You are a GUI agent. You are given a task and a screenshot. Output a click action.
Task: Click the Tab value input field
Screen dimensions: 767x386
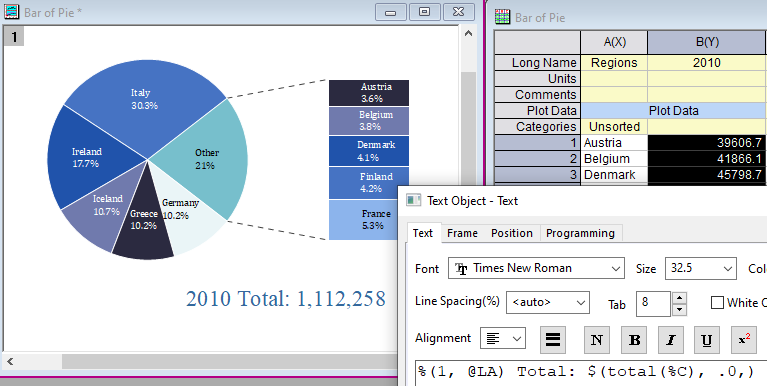(654, 304)
